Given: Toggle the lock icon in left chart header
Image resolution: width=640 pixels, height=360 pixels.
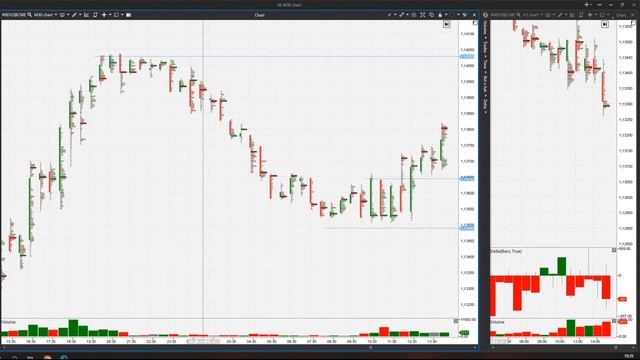Looking at the screenshot, I should coord(440,15).
